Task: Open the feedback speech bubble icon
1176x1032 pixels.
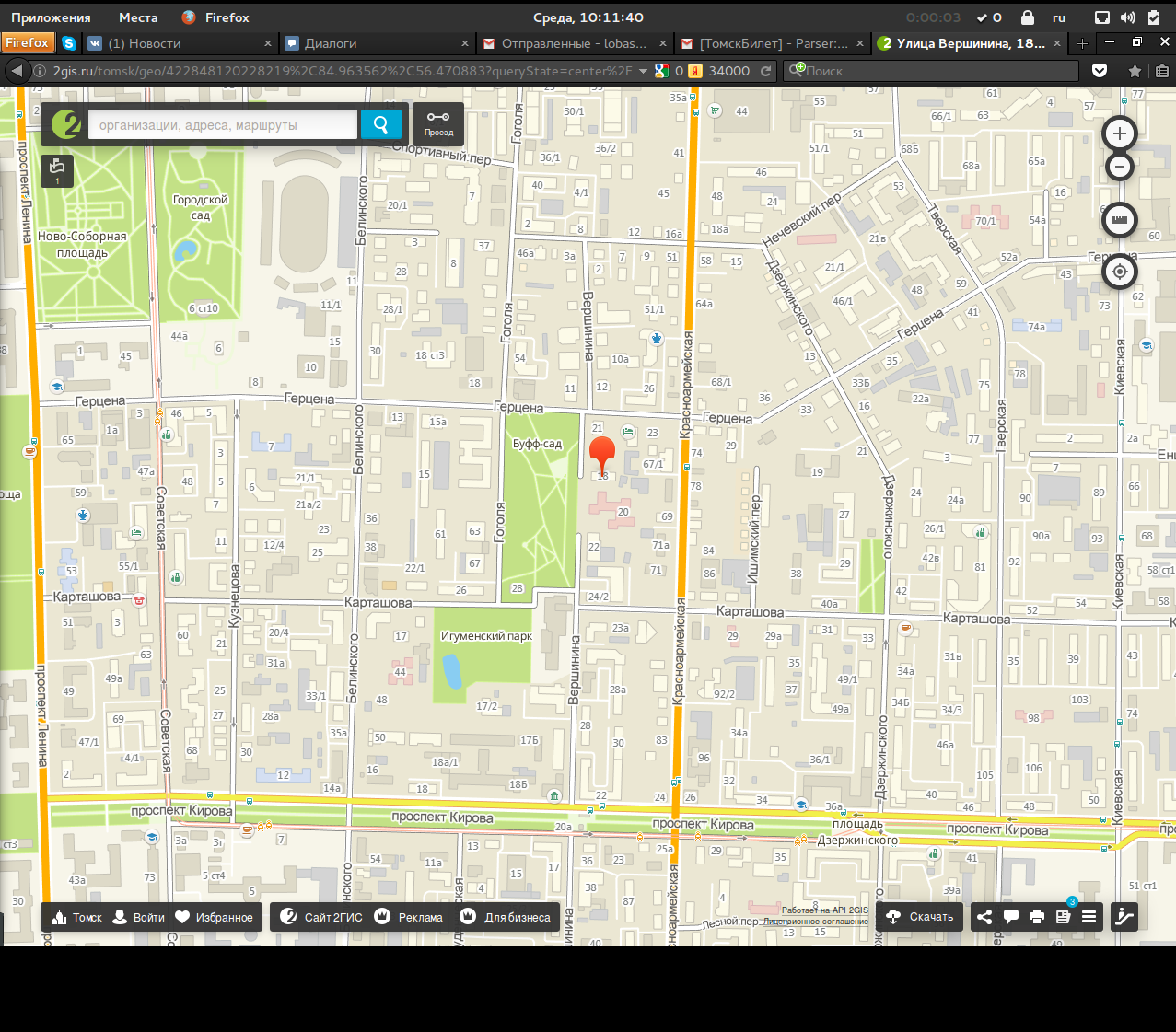Action: click(x=1010, y=916)
